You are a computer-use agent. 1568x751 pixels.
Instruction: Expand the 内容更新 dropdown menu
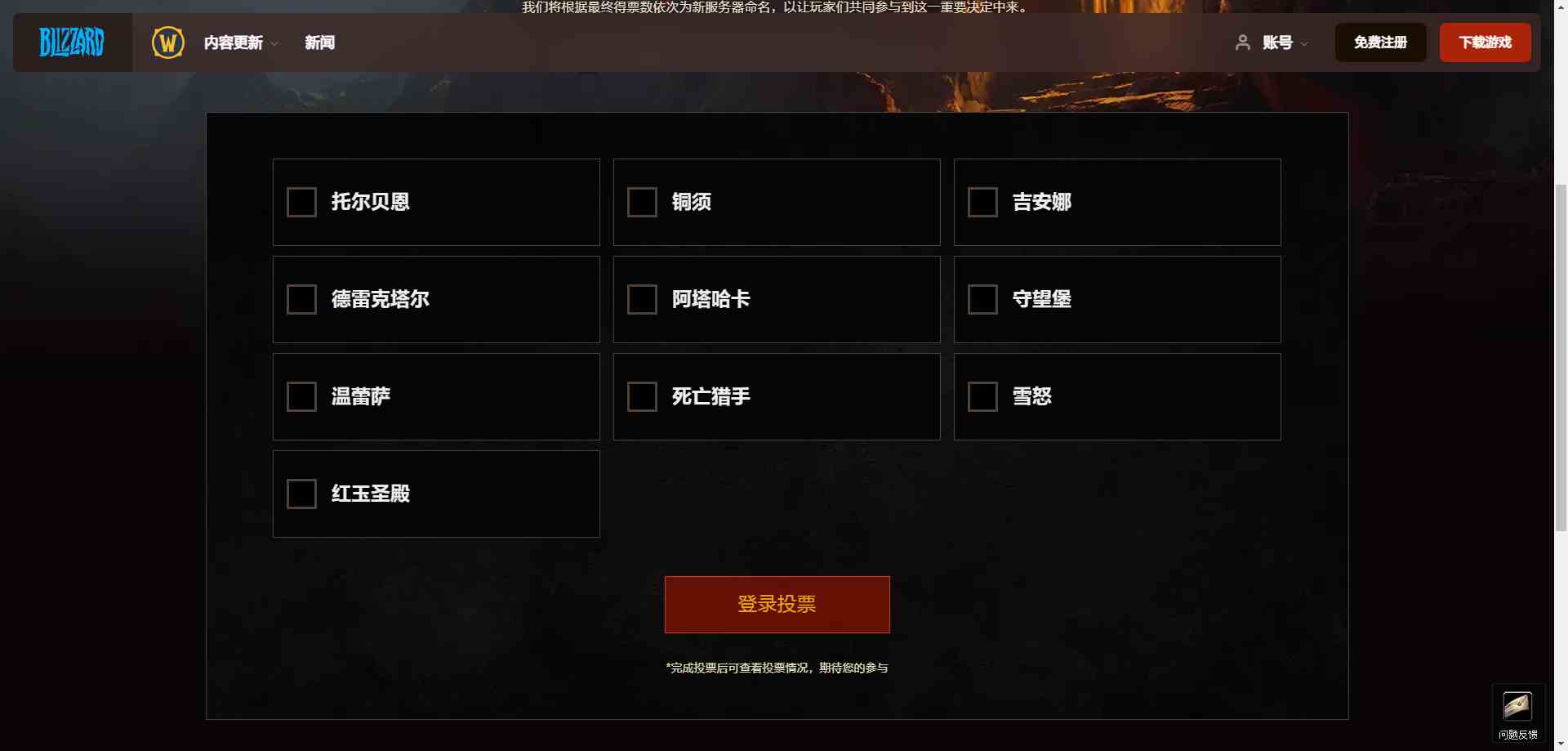pos(241,42)
